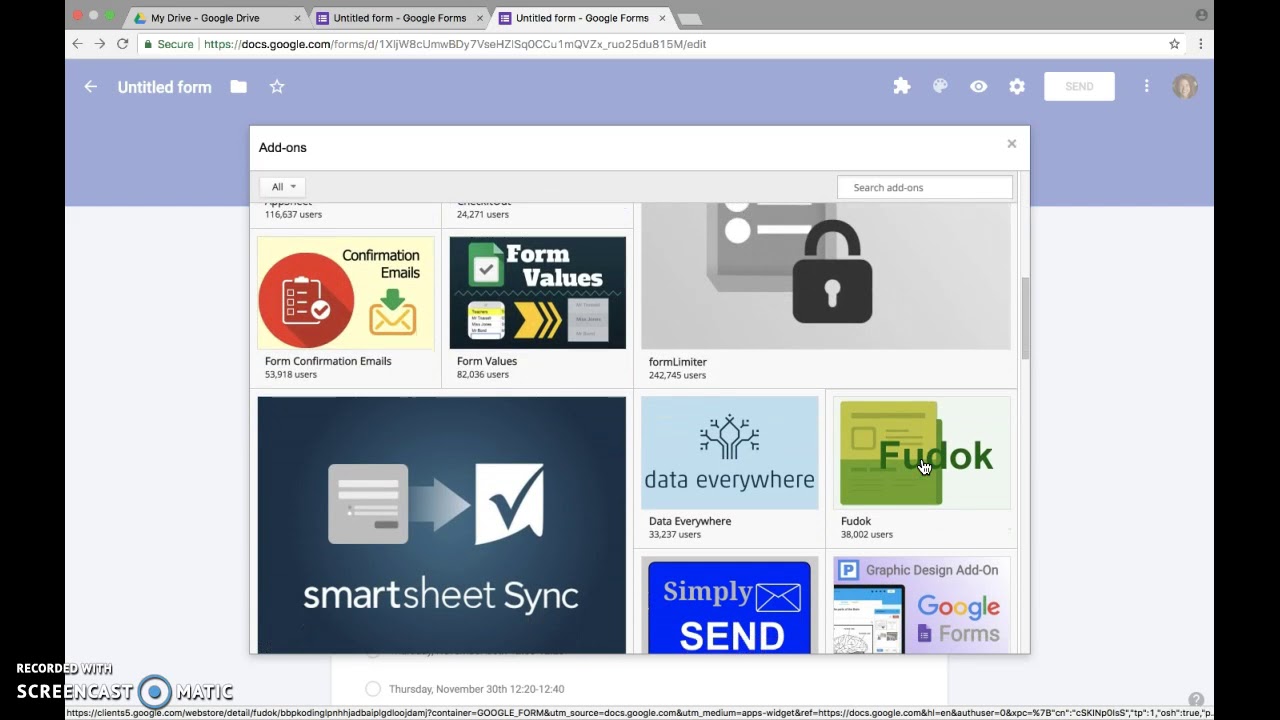Click the Form Values title text

pos(487,361)
